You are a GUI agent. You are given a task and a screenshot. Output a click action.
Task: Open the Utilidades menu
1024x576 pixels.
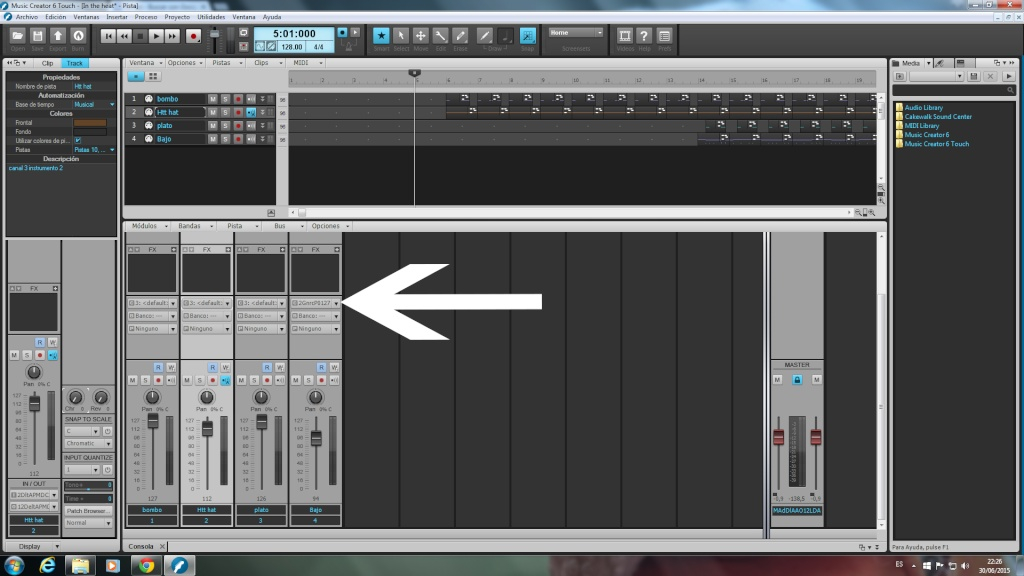coord(211,17)
